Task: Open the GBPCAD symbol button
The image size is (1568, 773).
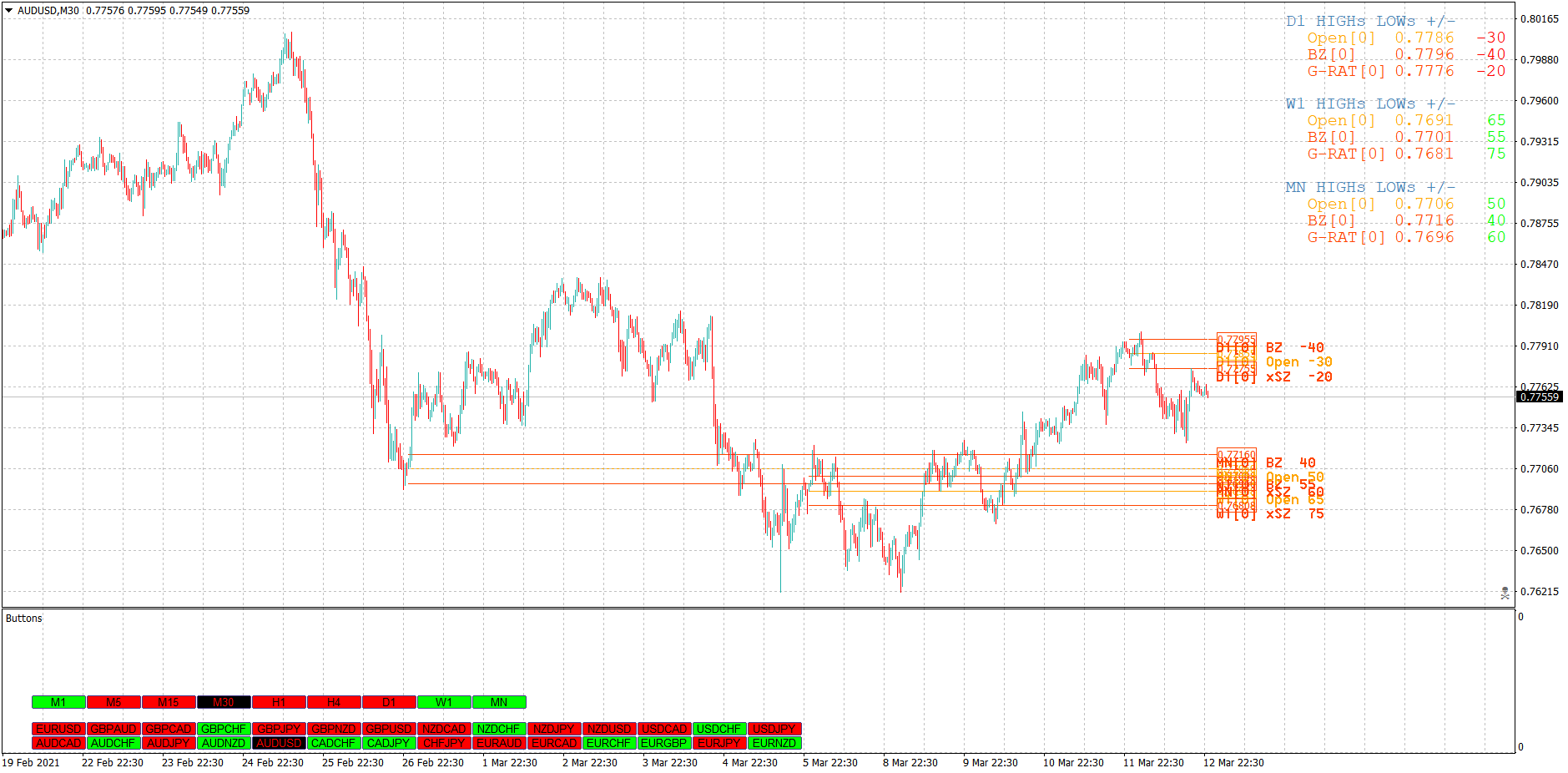Action: click(x=169, y=729)
